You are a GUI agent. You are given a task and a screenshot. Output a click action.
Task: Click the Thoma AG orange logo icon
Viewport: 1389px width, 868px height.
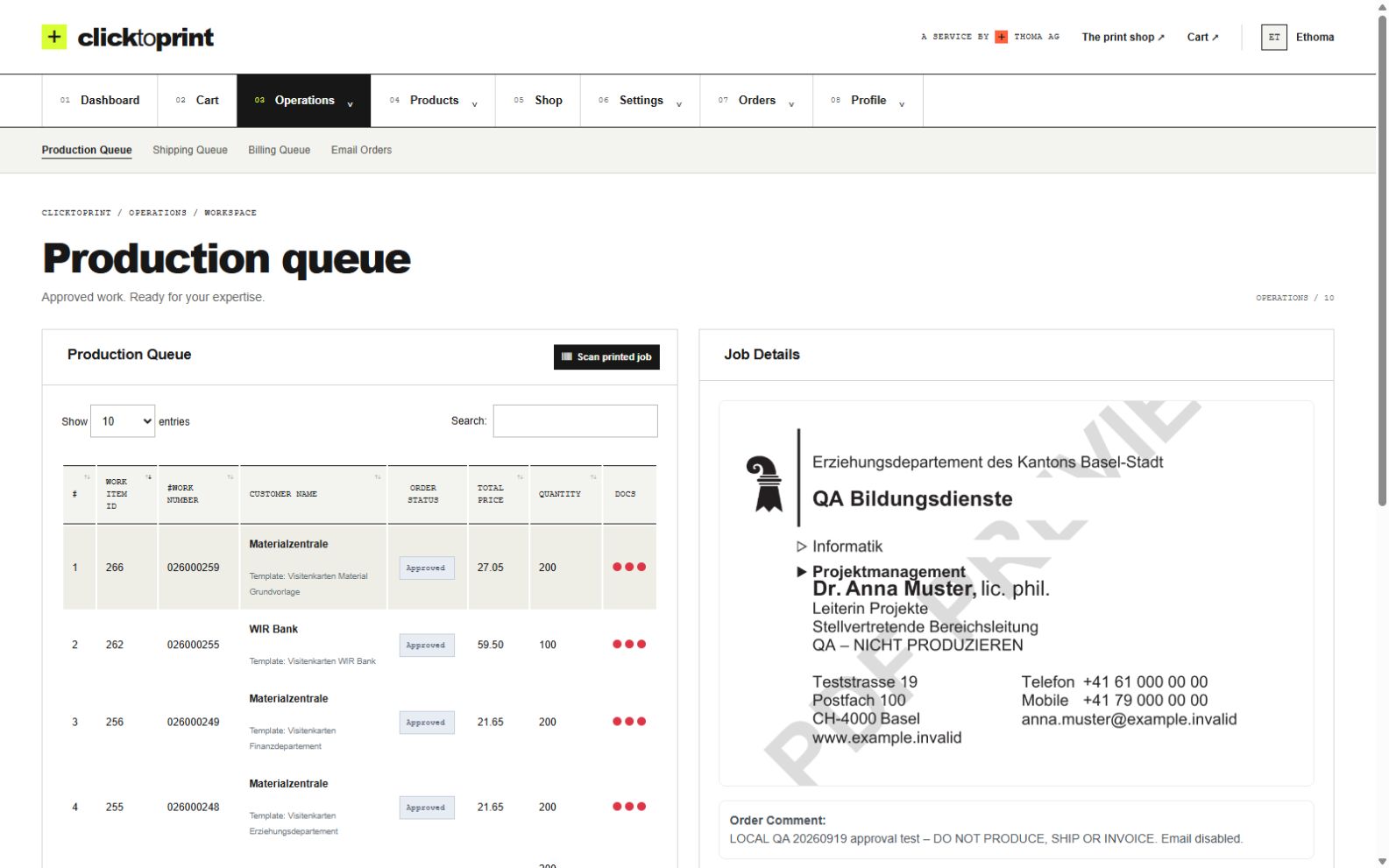point(1001,37)
